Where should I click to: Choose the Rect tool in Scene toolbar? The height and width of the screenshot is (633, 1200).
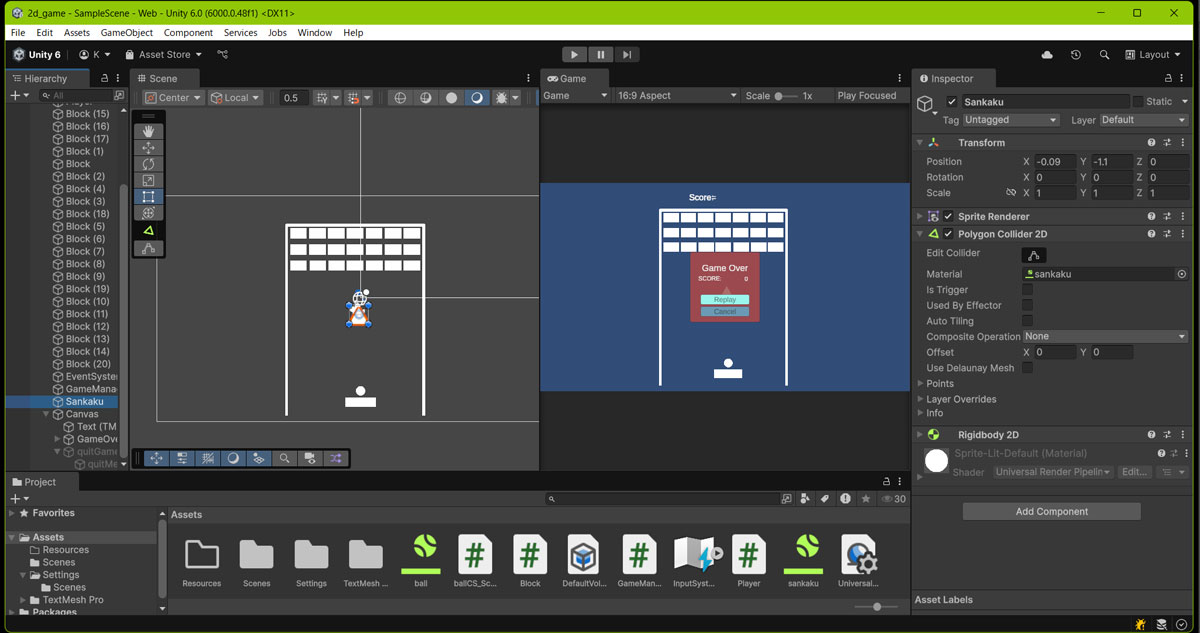tap(149, 197)
